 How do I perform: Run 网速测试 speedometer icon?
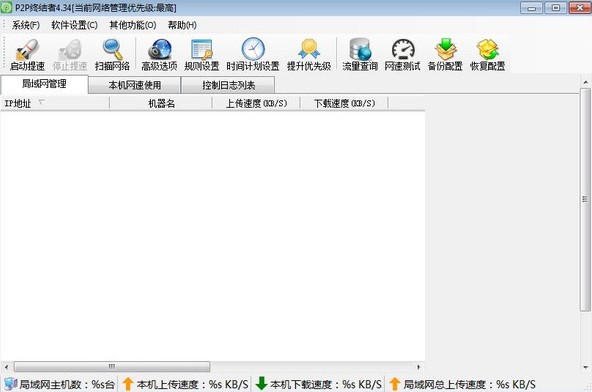click(402, 49)
